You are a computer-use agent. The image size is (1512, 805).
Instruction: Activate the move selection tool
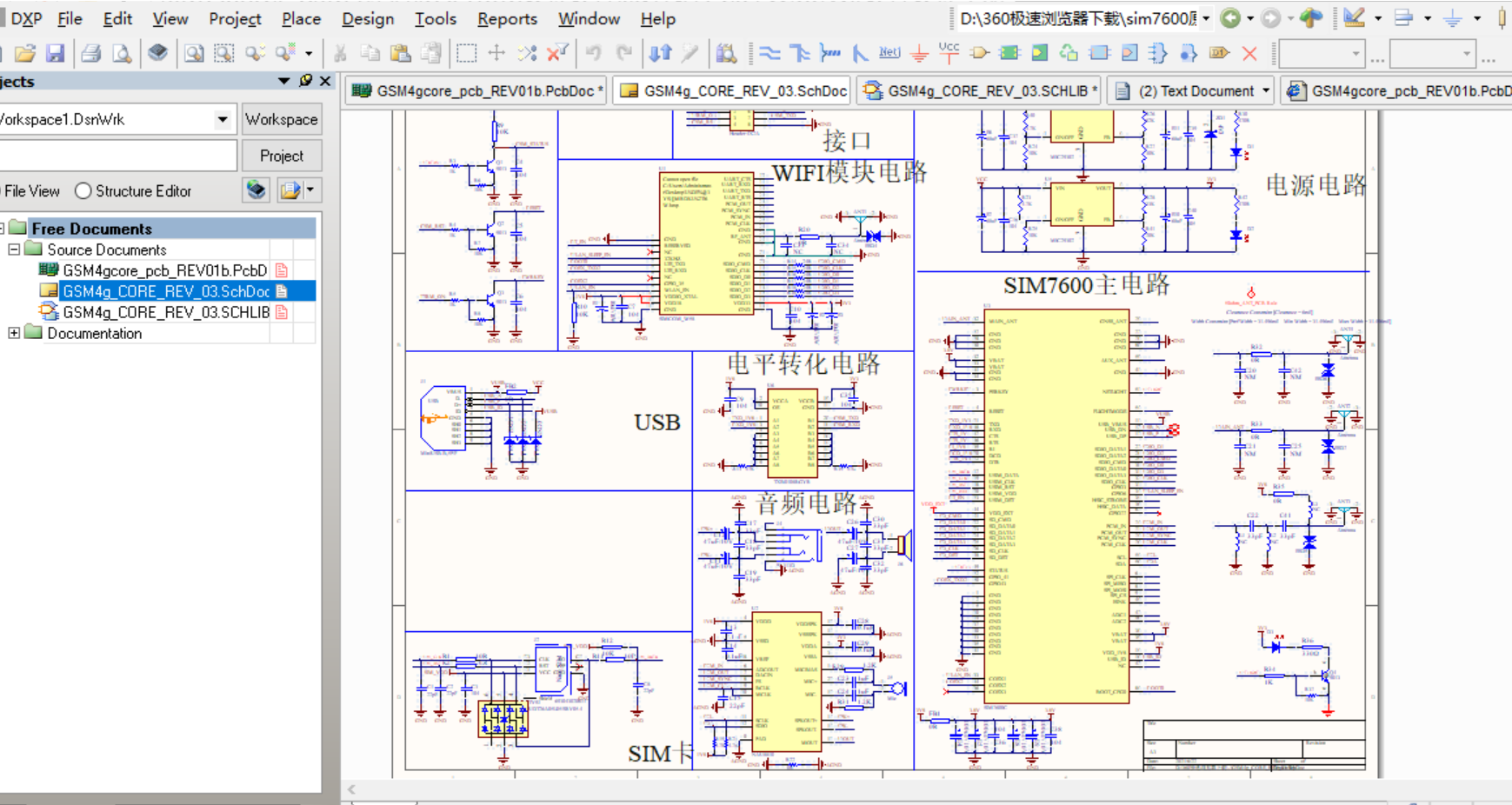click(x=496, y=54)
